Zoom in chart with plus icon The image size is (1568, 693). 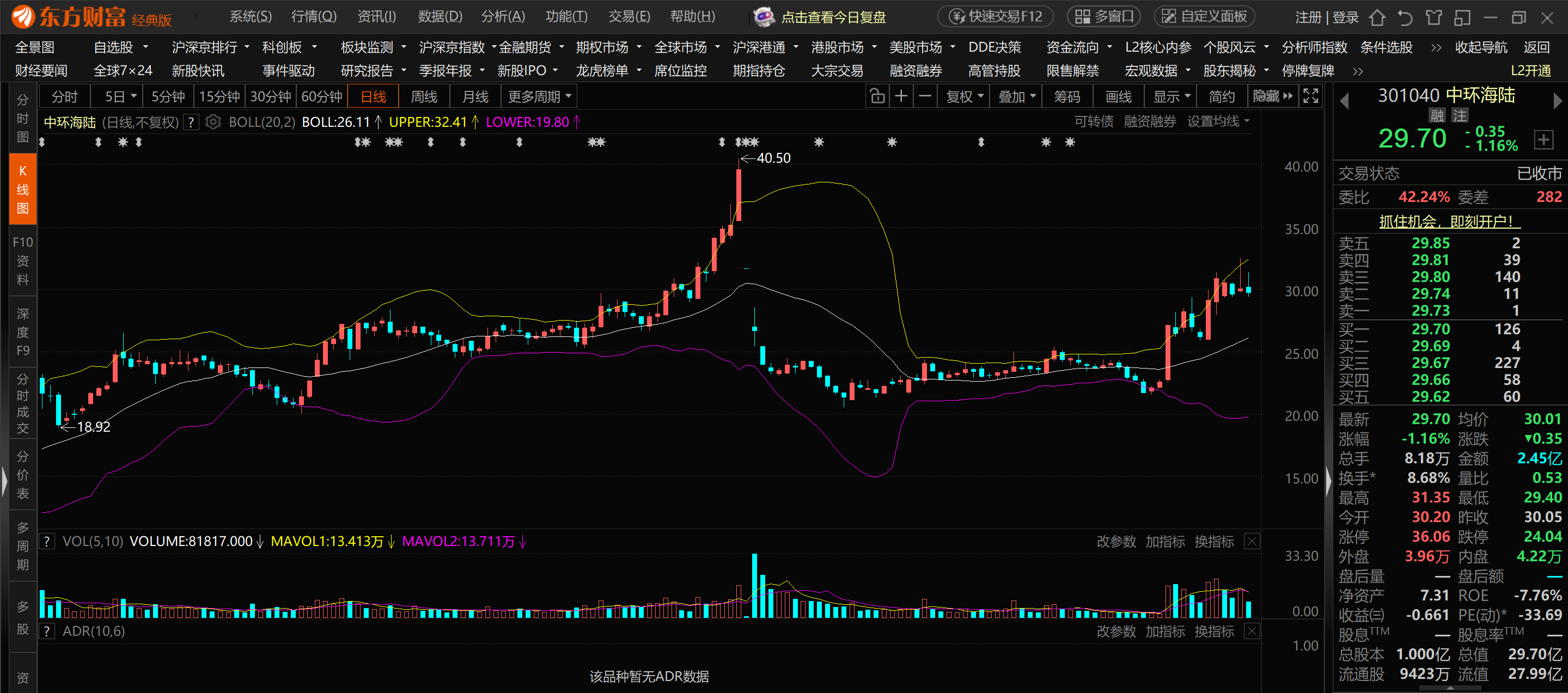coord(901,97)
